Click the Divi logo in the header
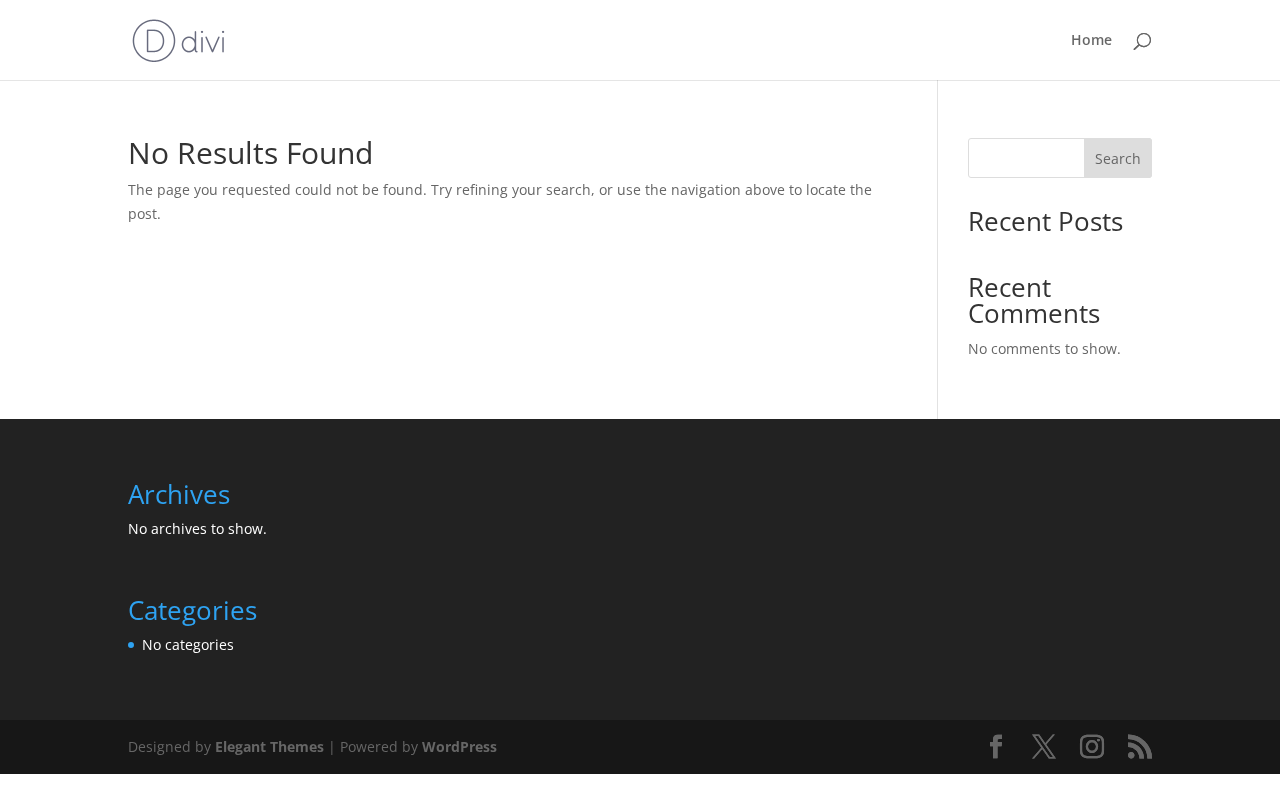 click(x=179, y=40)
